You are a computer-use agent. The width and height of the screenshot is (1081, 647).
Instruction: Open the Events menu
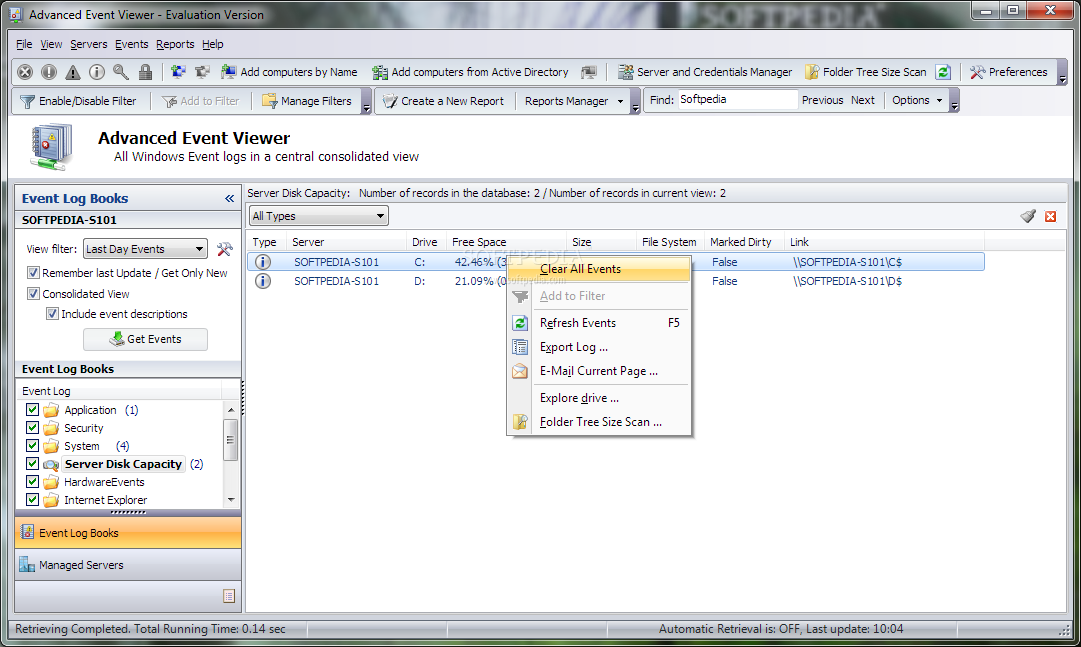(x=132, y=44)
